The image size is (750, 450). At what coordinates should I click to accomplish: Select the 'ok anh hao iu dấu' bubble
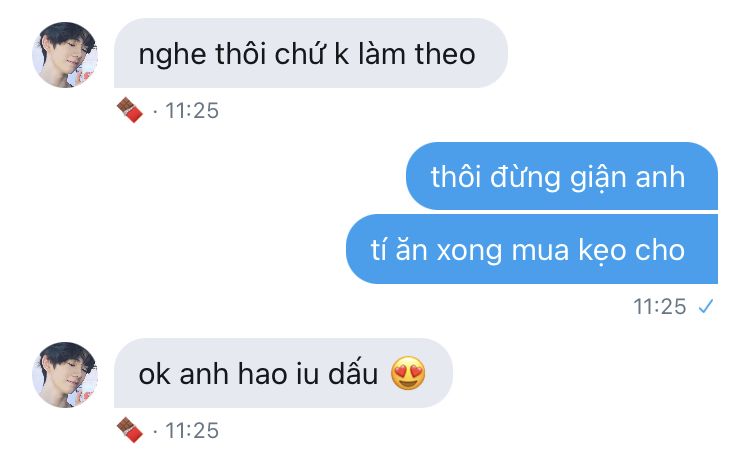click(x=283, y=373)
